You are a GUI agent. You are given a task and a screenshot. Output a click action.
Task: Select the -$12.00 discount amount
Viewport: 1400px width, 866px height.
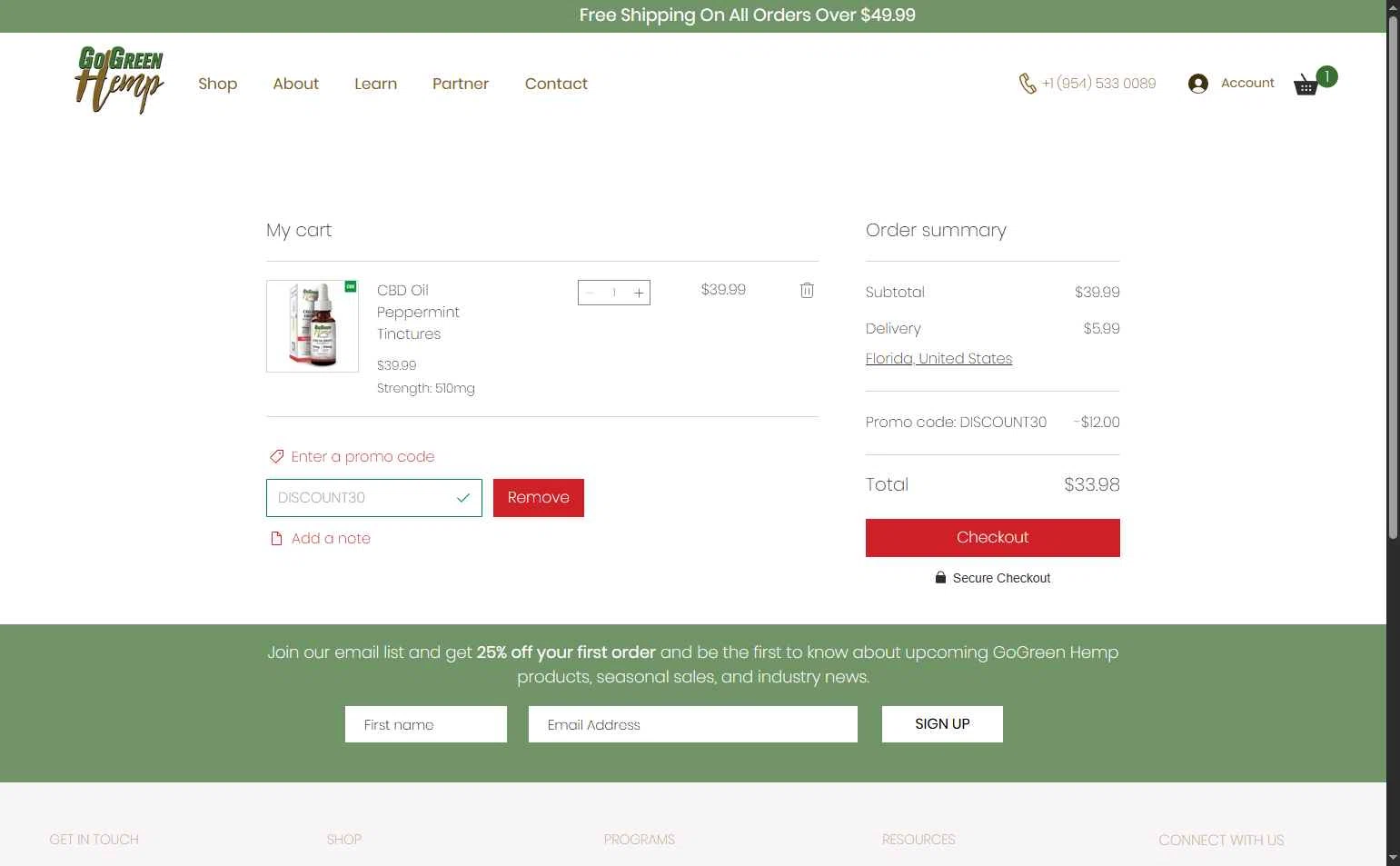(1096, 422)
